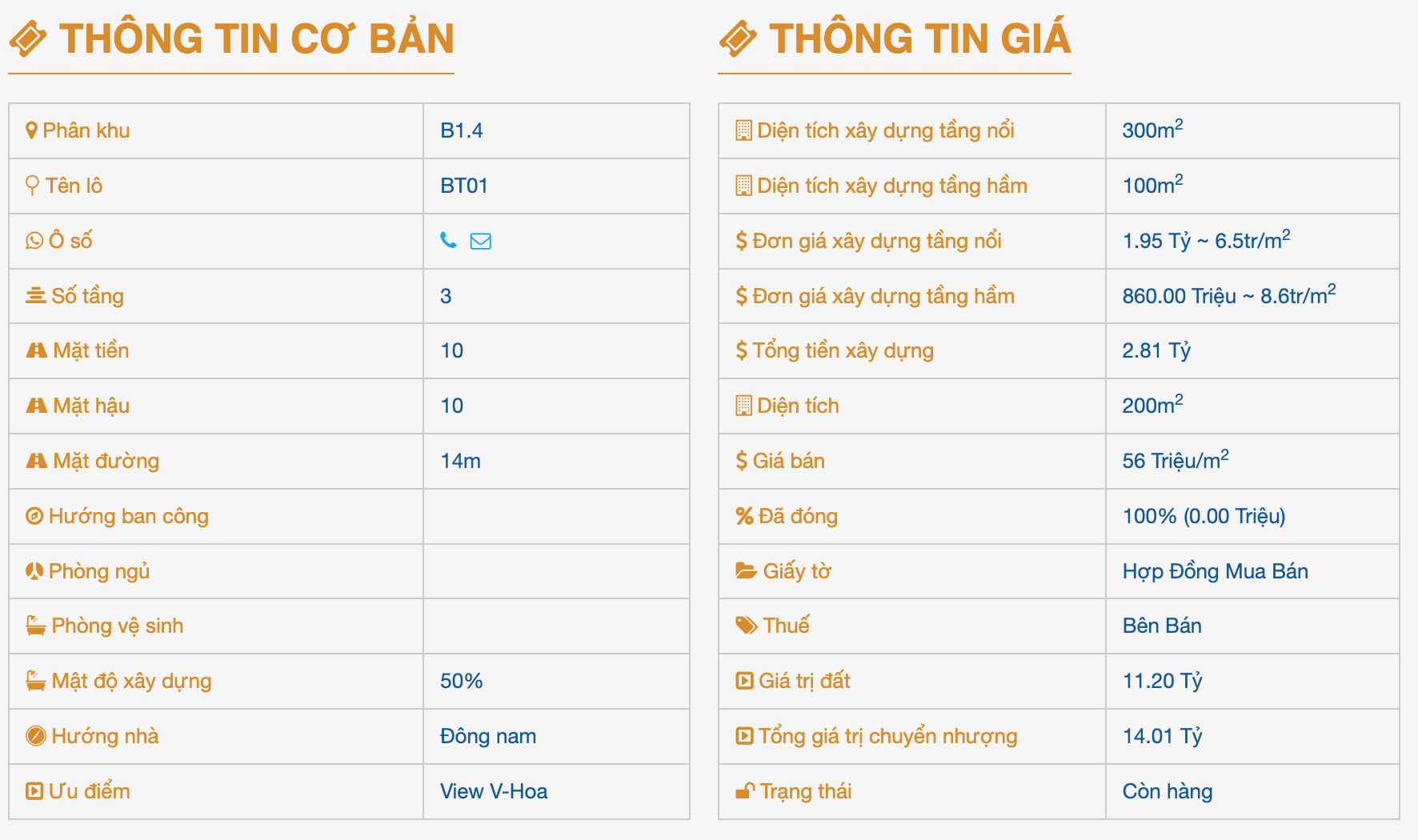Click the compass icon beside Hướng nhà
1418x840 pixels.
(36, 736)
